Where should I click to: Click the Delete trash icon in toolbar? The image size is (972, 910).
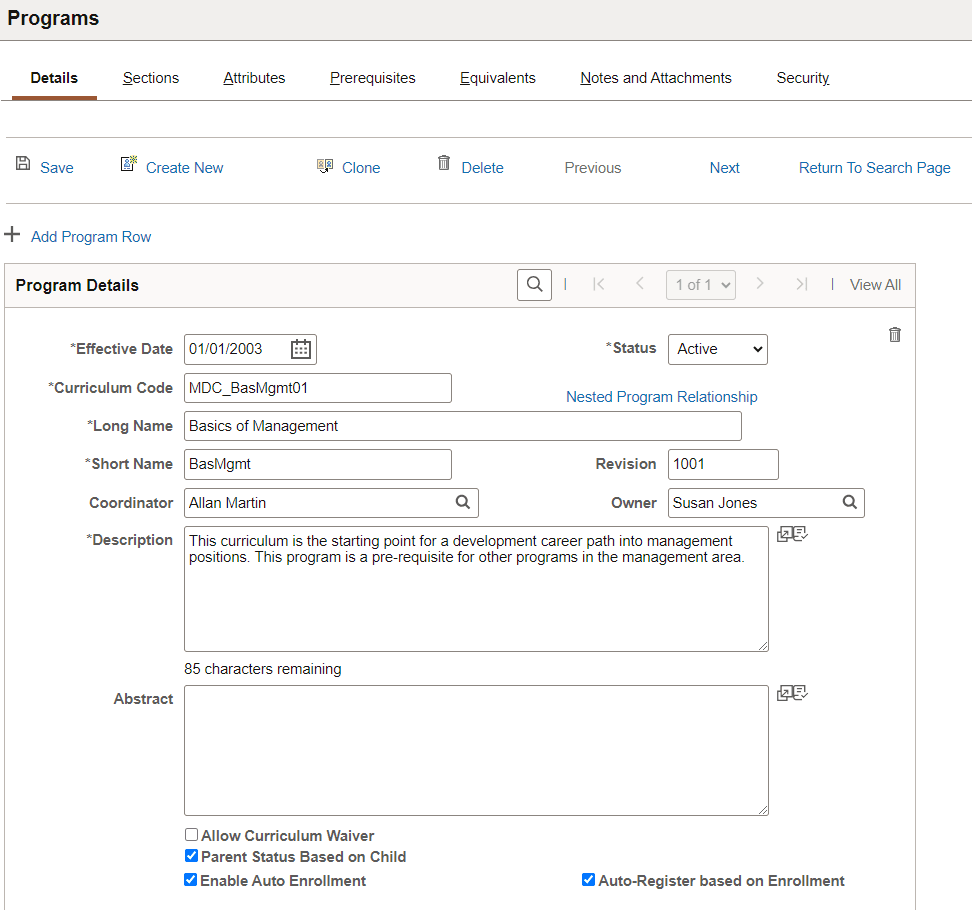444,163
